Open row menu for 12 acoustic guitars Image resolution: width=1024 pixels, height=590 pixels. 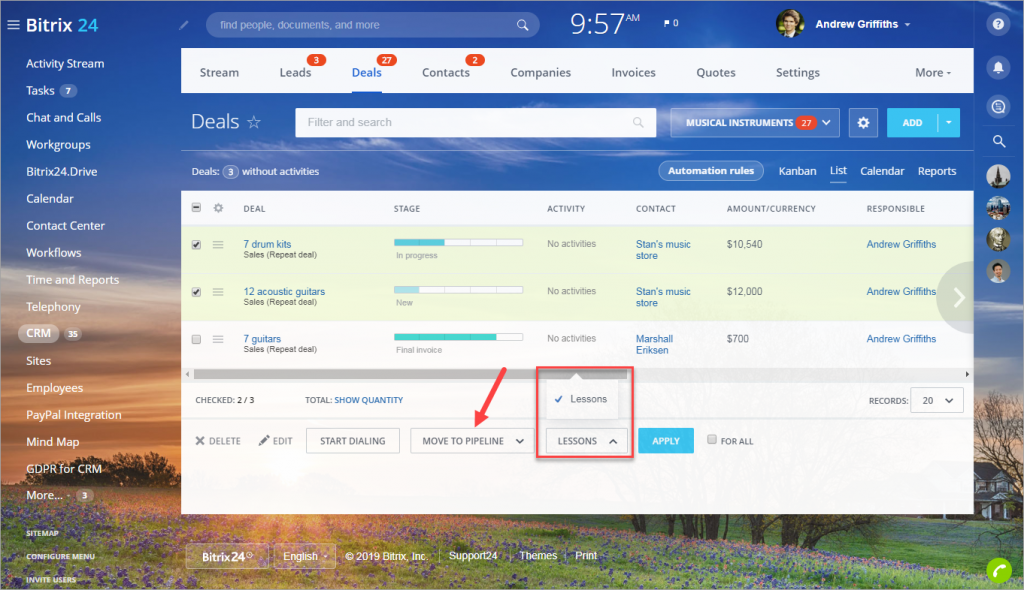pyautogui.click(x=218, y=292)
